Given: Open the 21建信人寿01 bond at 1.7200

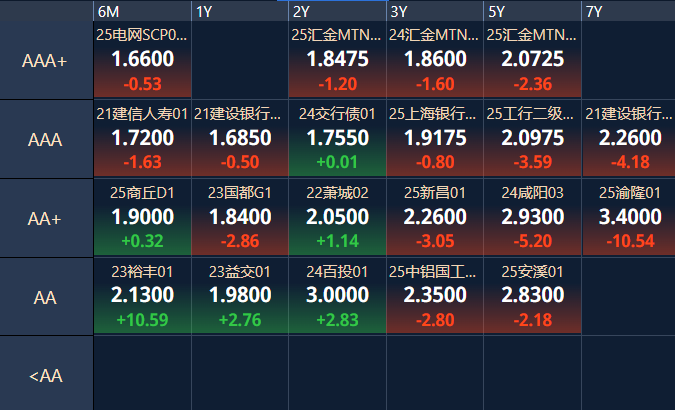Looking at the screenshot, I should [142, 139].
